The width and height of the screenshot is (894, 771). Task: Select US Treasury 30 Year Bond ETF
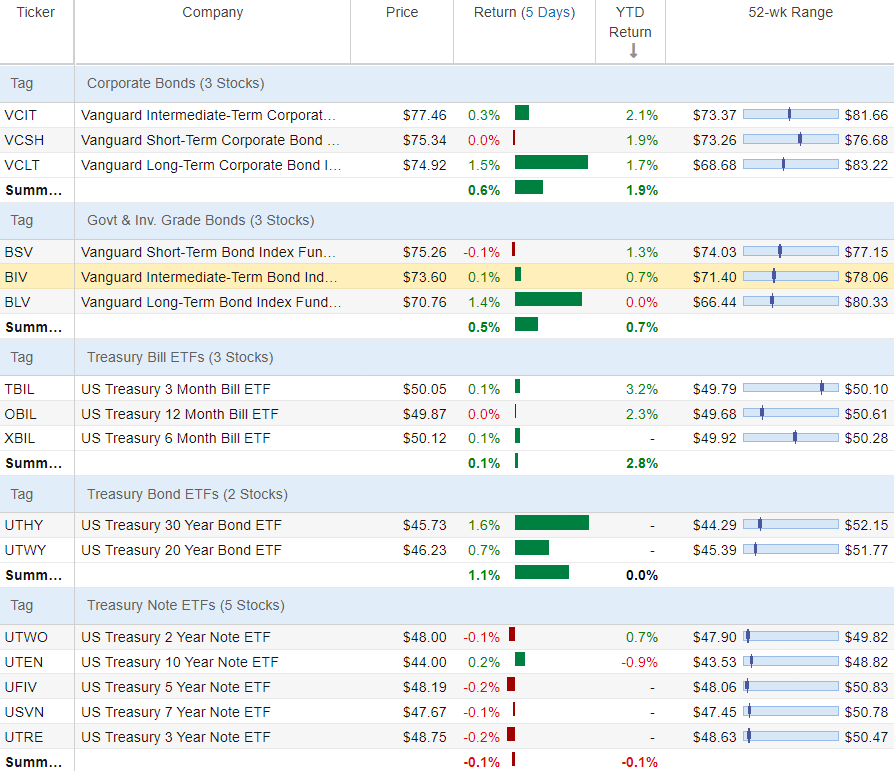pyautogui.click(x=181, y=525)
